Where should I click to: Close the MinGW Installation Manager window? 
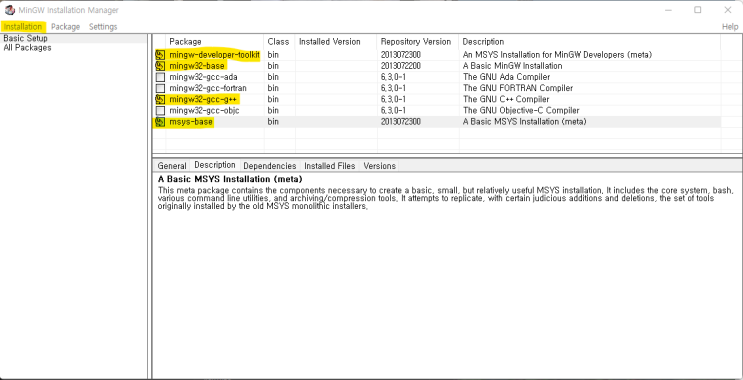pyautogui.click(x=728, y=10)
